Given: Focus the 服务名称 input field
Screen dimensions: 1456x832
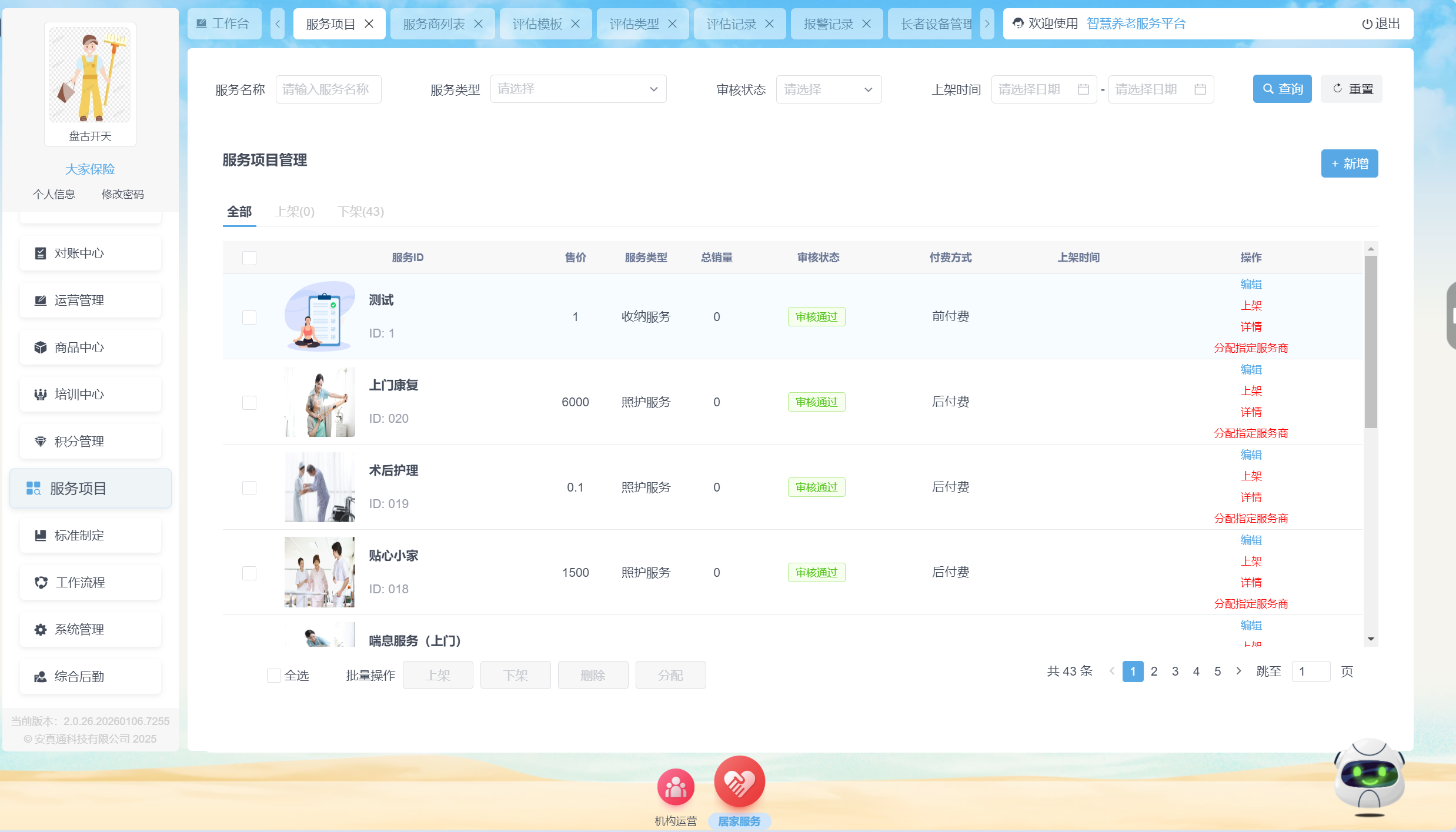Looking at the screenshot, I should (x=328, y=89).
